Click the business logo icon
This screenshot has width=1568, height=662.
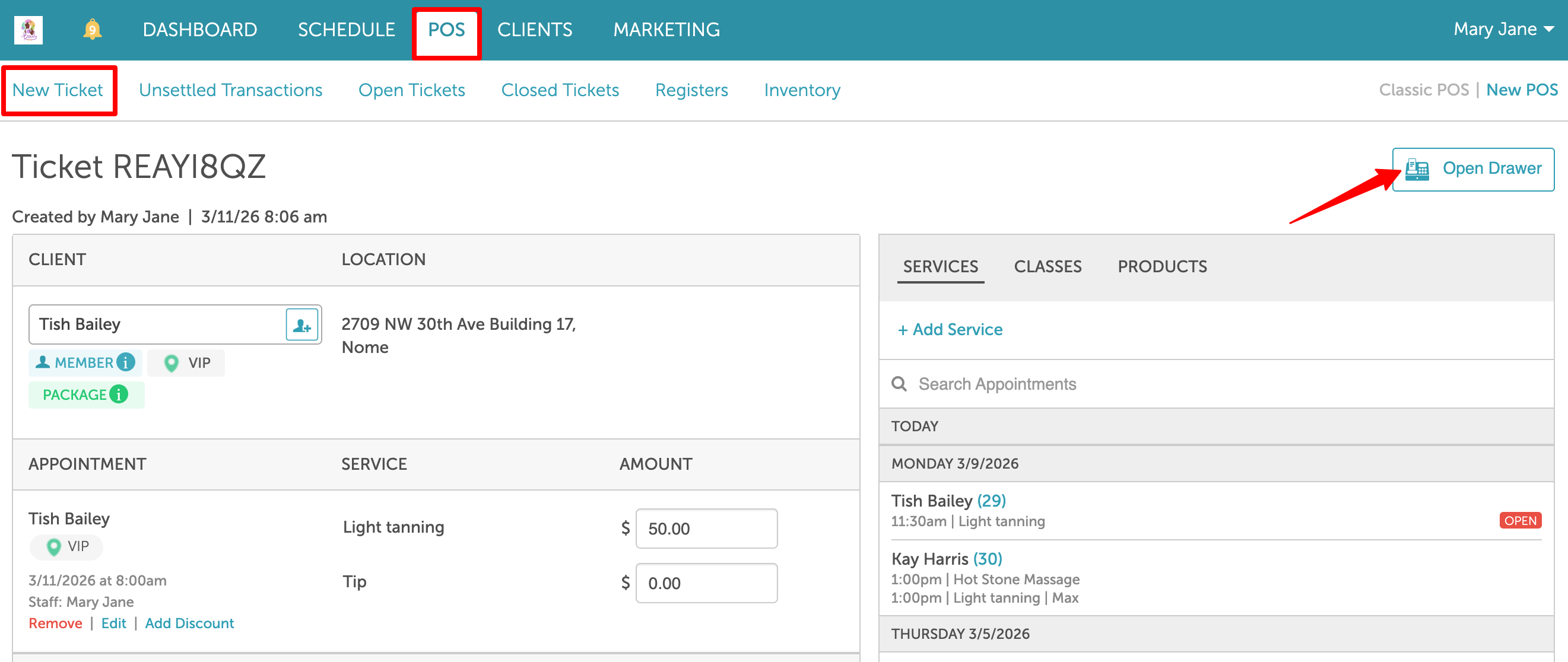(x=28, y=29)
